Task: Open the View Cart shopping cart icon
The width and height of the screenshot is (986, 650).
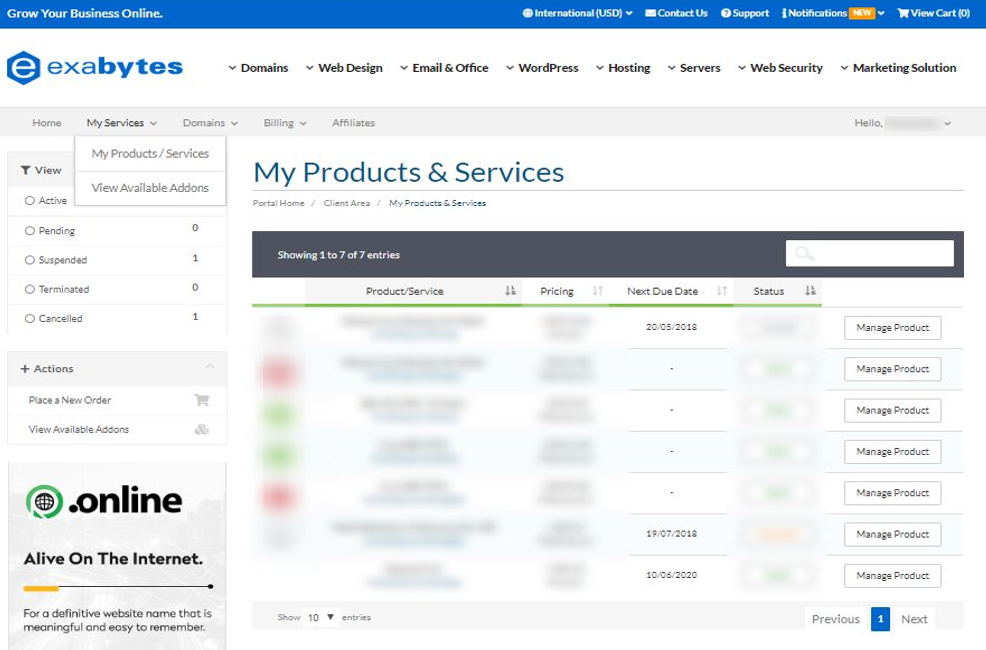Action: (x=903, y=13)
